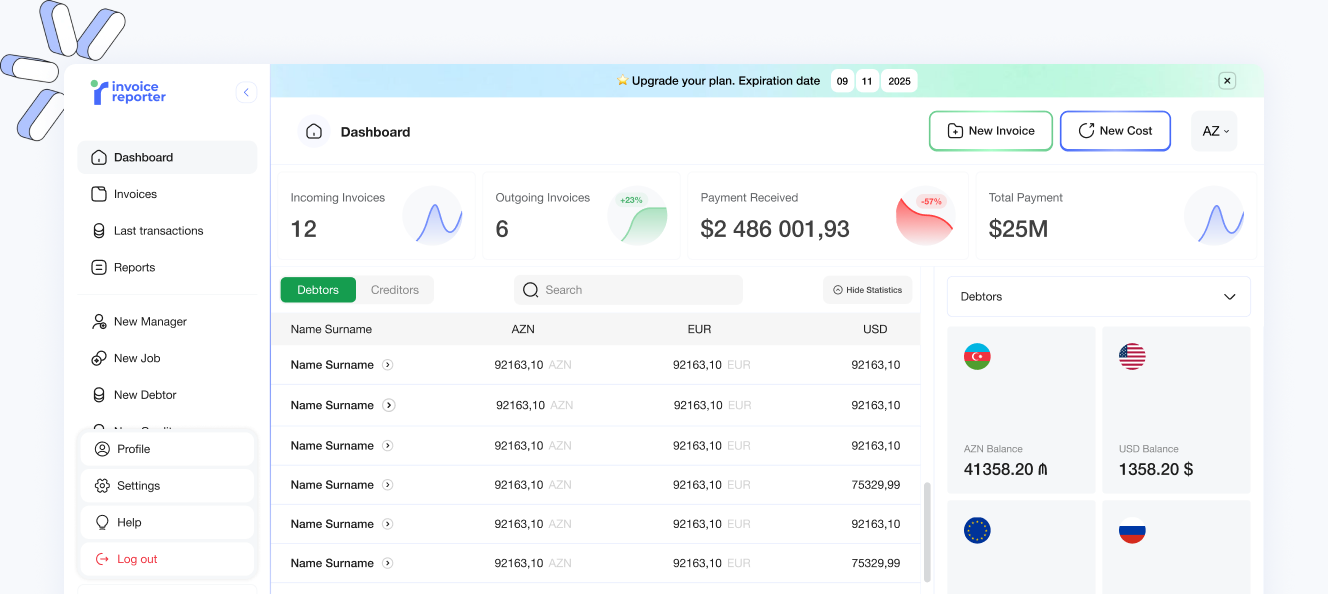The height and width of the screenshot is (594, 1328).
Task: Click the $25M total payment value
Action: pos(1018,229)
